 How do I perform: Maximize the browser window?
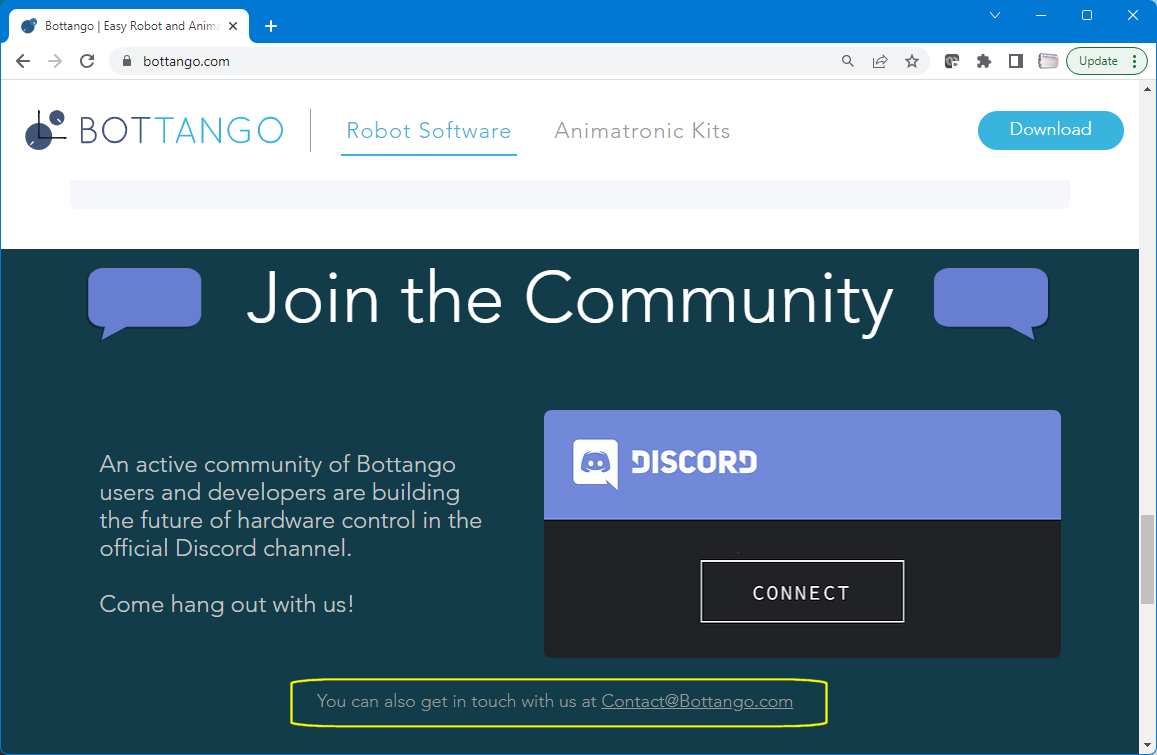1087,15
